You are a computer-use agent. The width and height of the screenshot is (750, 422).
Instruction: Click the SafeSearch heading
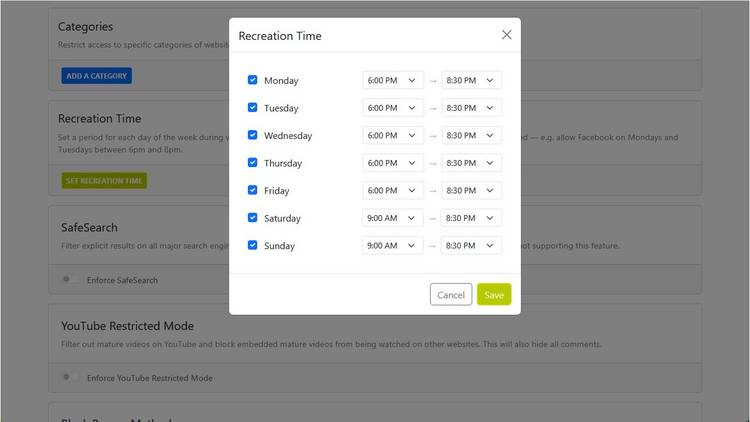click(x=89, y=227)
